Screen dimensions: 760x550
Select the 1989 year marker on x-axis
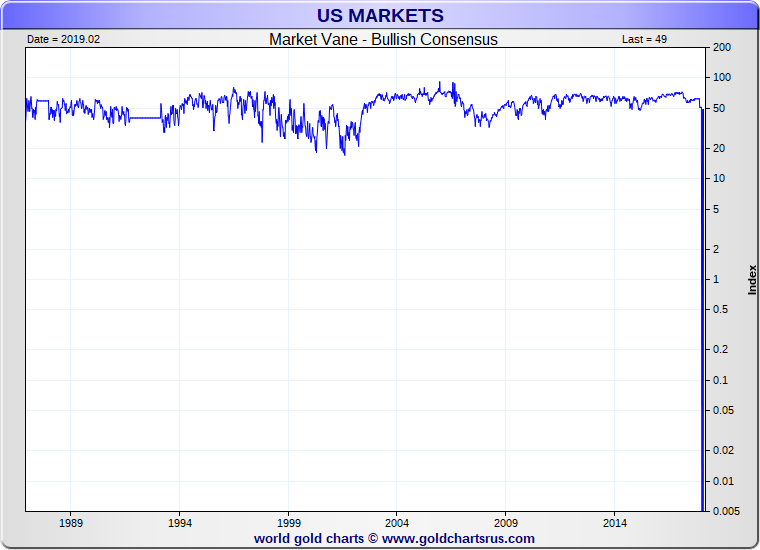[x=71, y=523]
